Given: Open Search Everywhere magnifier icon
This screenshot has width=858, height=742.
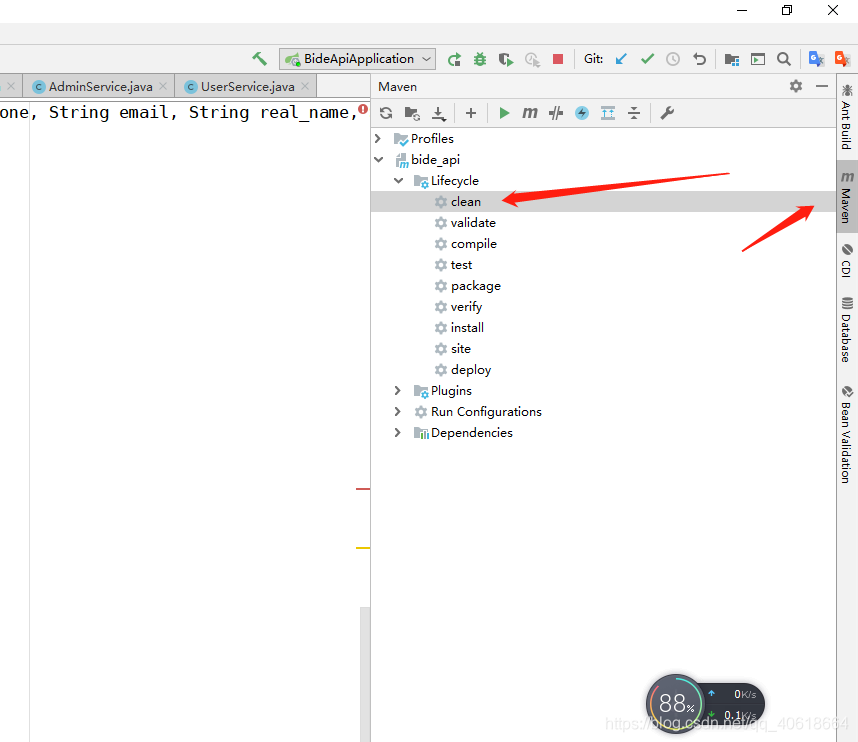Looking at the screenshot, I should 784,59.
